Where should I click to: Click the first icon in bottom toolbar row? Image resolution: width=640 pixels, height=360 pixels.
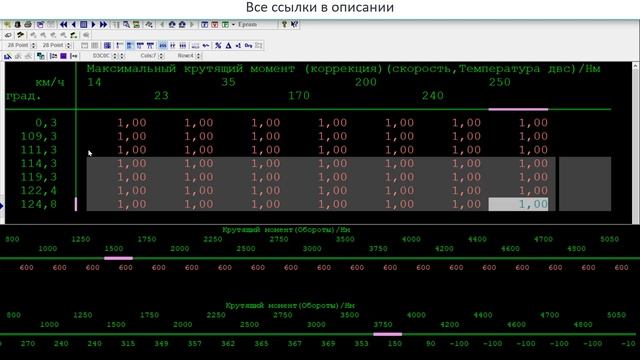(8, 56)
